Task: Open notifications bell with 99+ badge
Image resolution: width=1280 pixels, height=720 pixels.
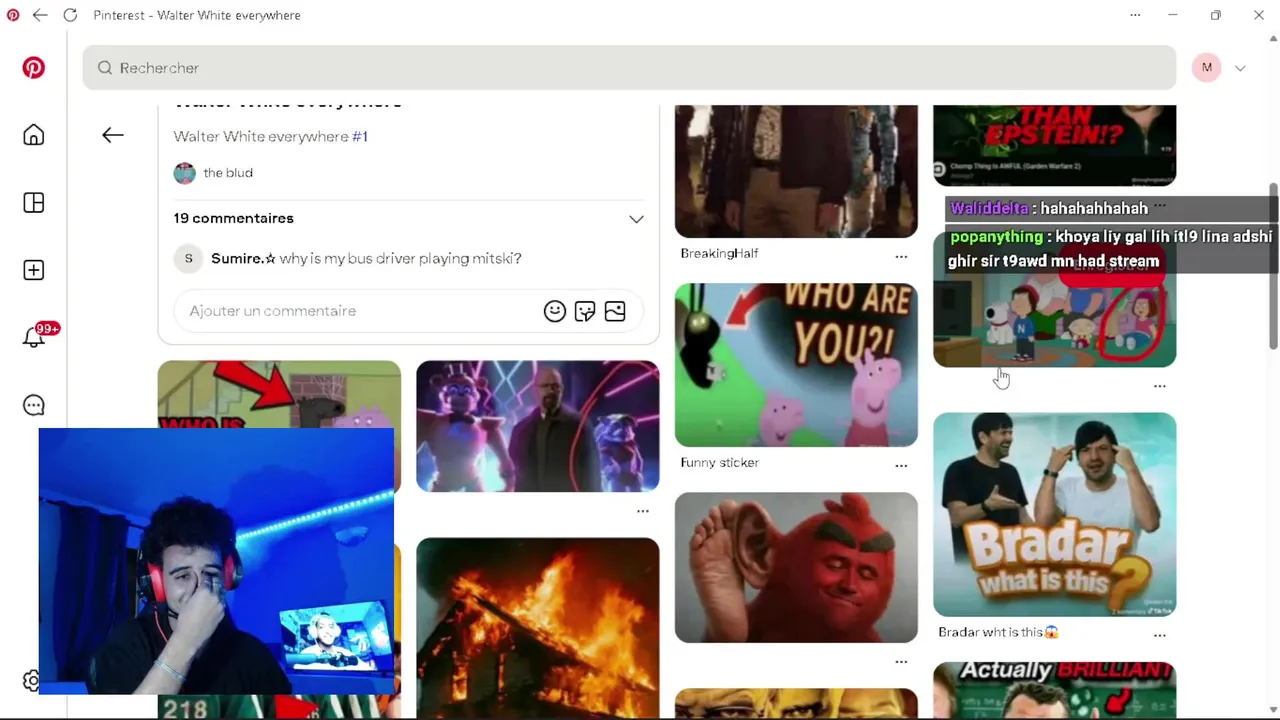Action: click(34, 337)
